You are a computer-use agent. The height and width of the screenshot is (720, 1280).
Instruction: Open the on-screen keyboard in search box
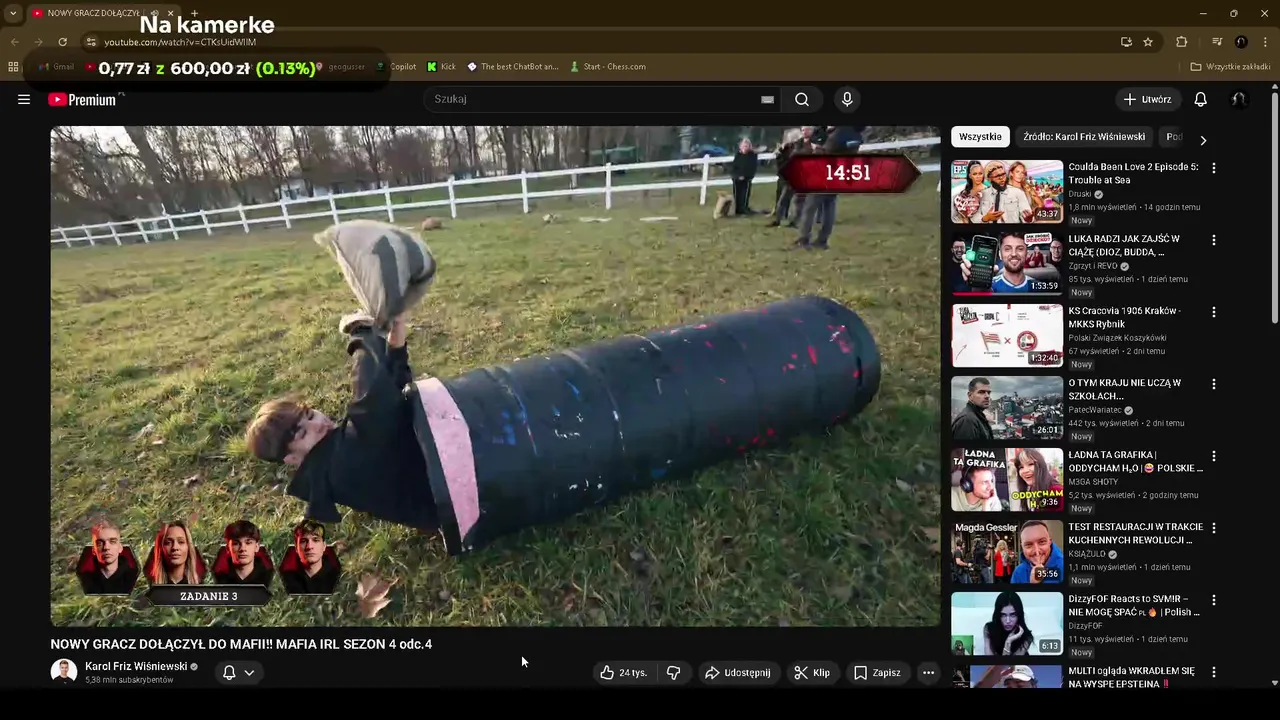coord(767,99)
